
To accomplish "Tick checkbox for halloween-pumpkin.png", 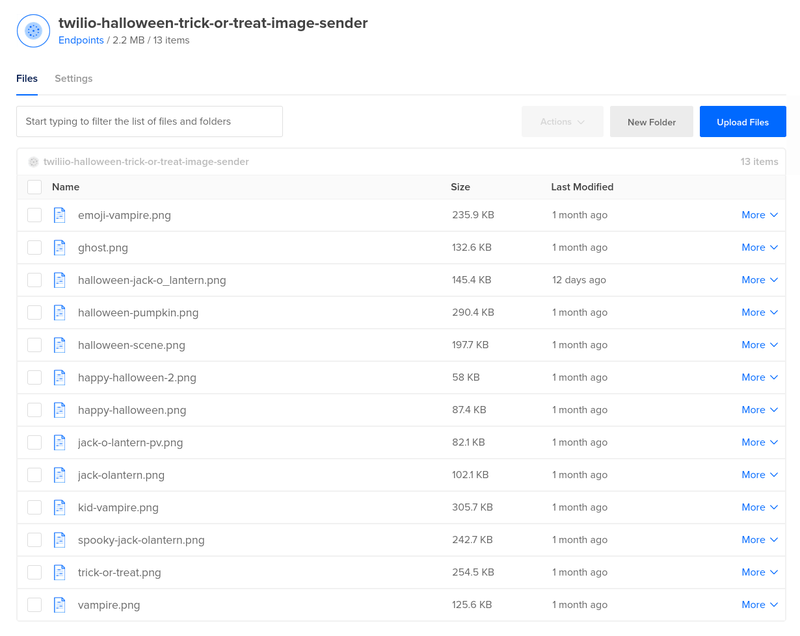I will point(34,313).
